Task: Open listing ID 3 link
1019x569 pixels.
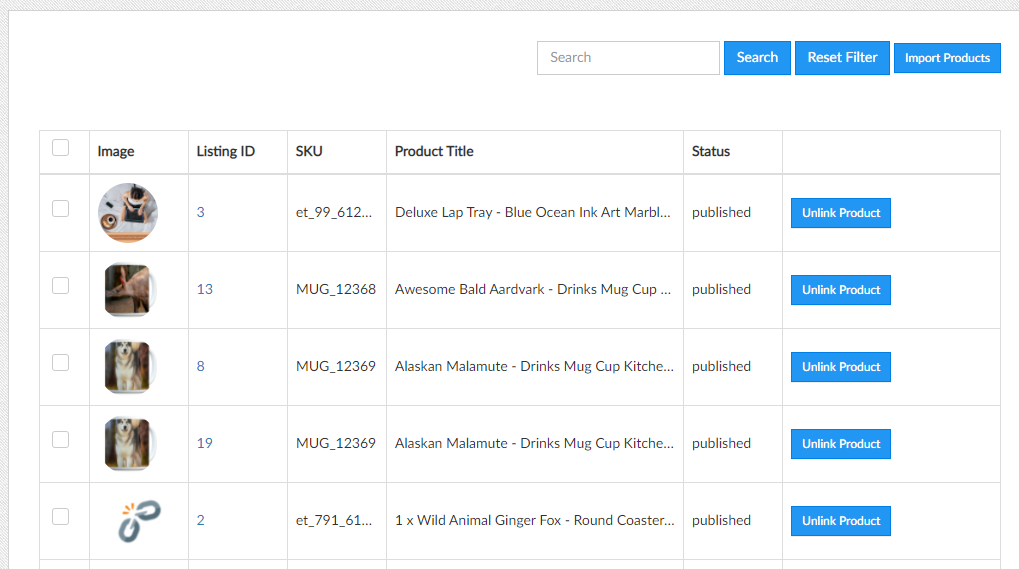Action: tap(201, 212)
